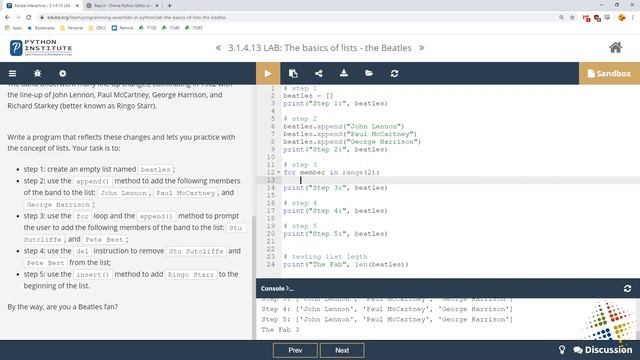Click code line 'beatles = []'
Viewport: 640px width, 360px height.
pos(308,96)
